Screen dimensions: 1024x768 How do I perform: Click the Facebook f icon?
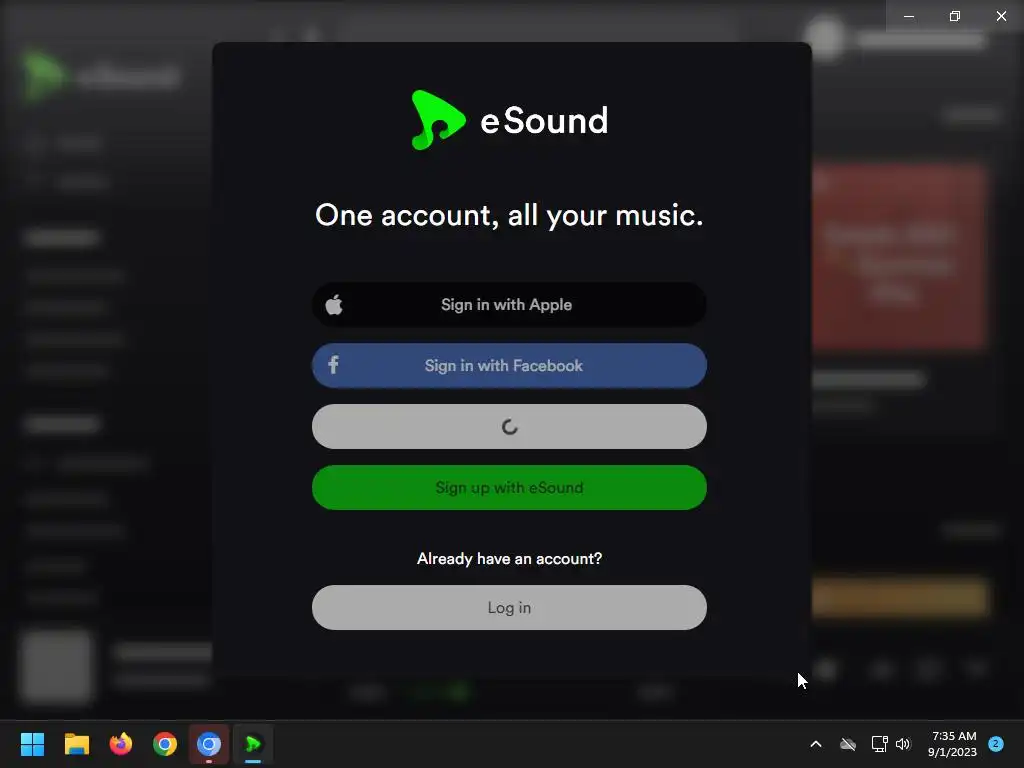(x=333, y=364)
